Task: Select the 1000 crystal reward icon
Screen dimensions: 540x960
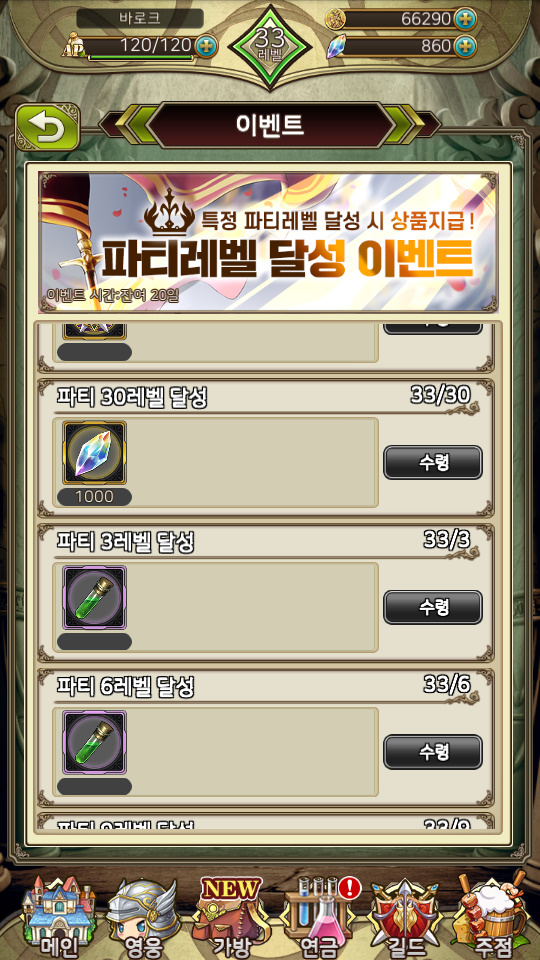Action: pos(94,453)
